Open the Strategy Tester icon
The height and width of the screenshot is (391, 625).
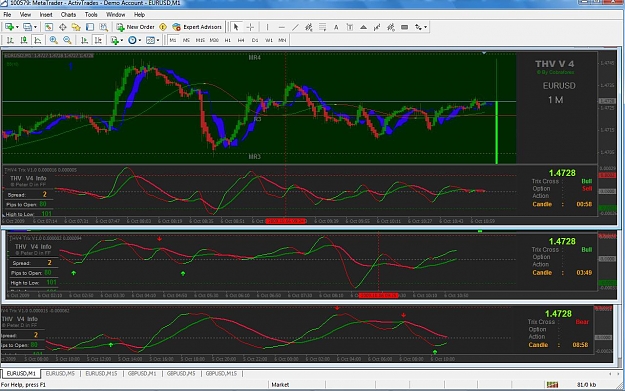pos(104,27)
